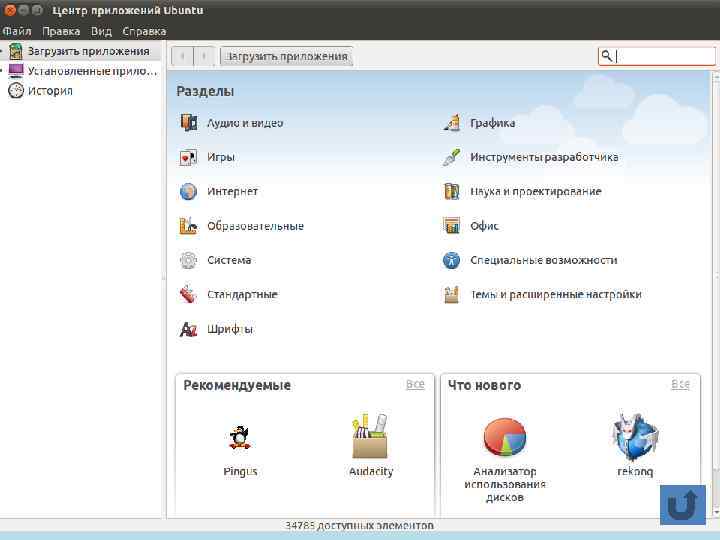Screen dimensions: 720x540
Task: Click the Загрузить приложения breadcrumb button
Action: [287, 56]
